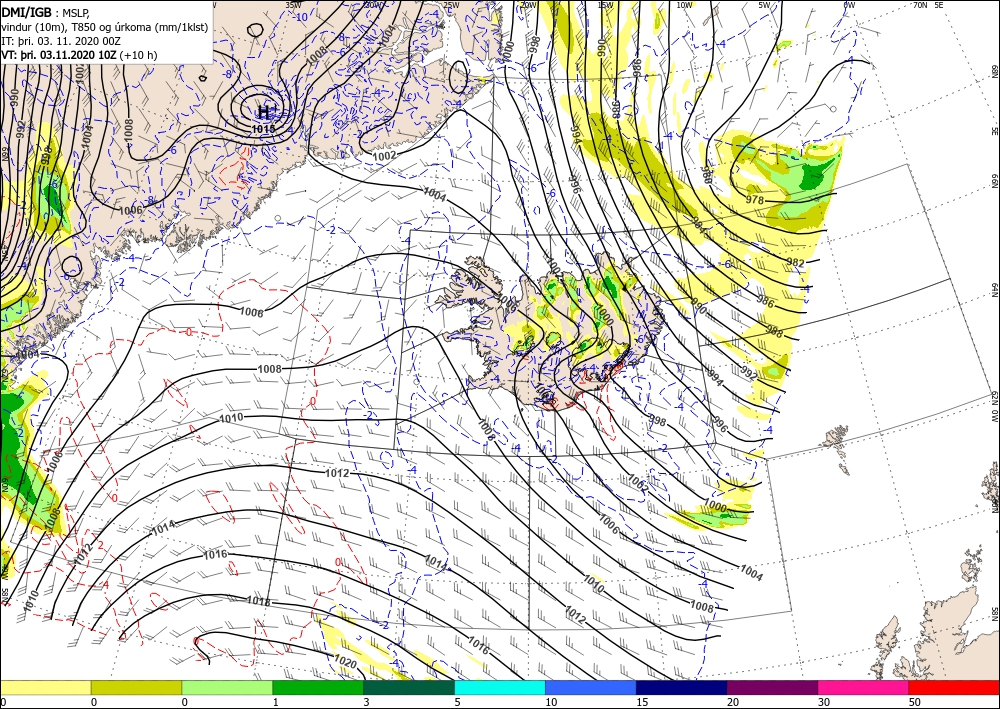1000x709 pixels.
Task: Select the medium green legend swatch
Action: click(x=318, y=687)
